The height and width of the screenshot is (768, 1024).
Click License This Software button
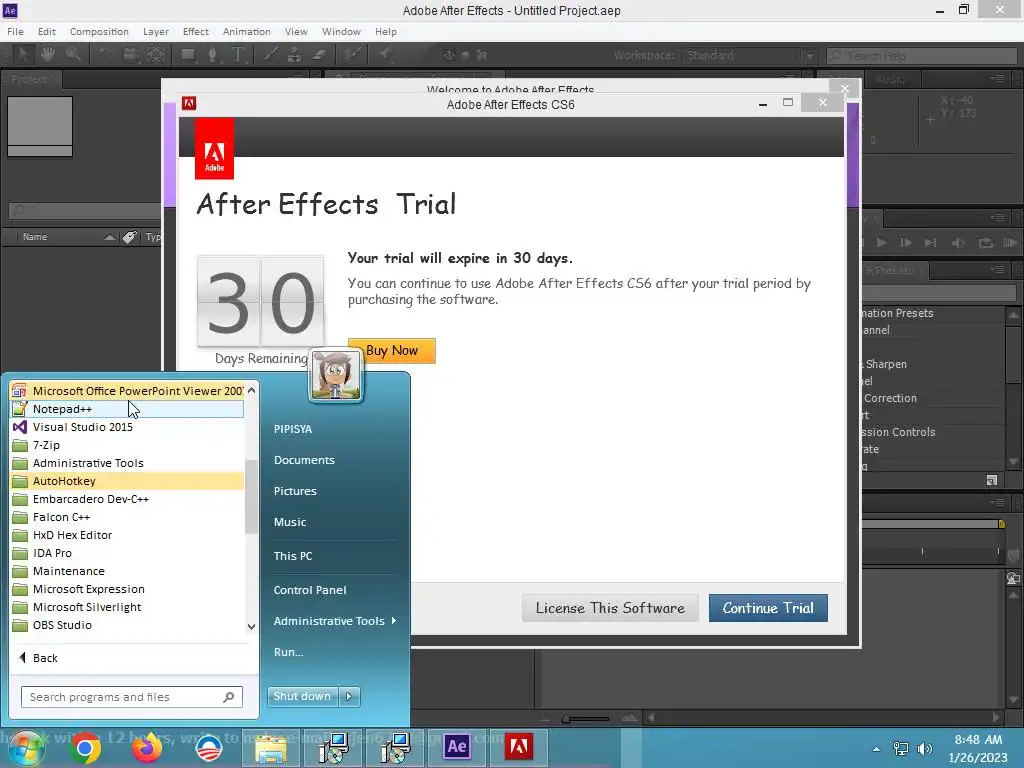610,608
